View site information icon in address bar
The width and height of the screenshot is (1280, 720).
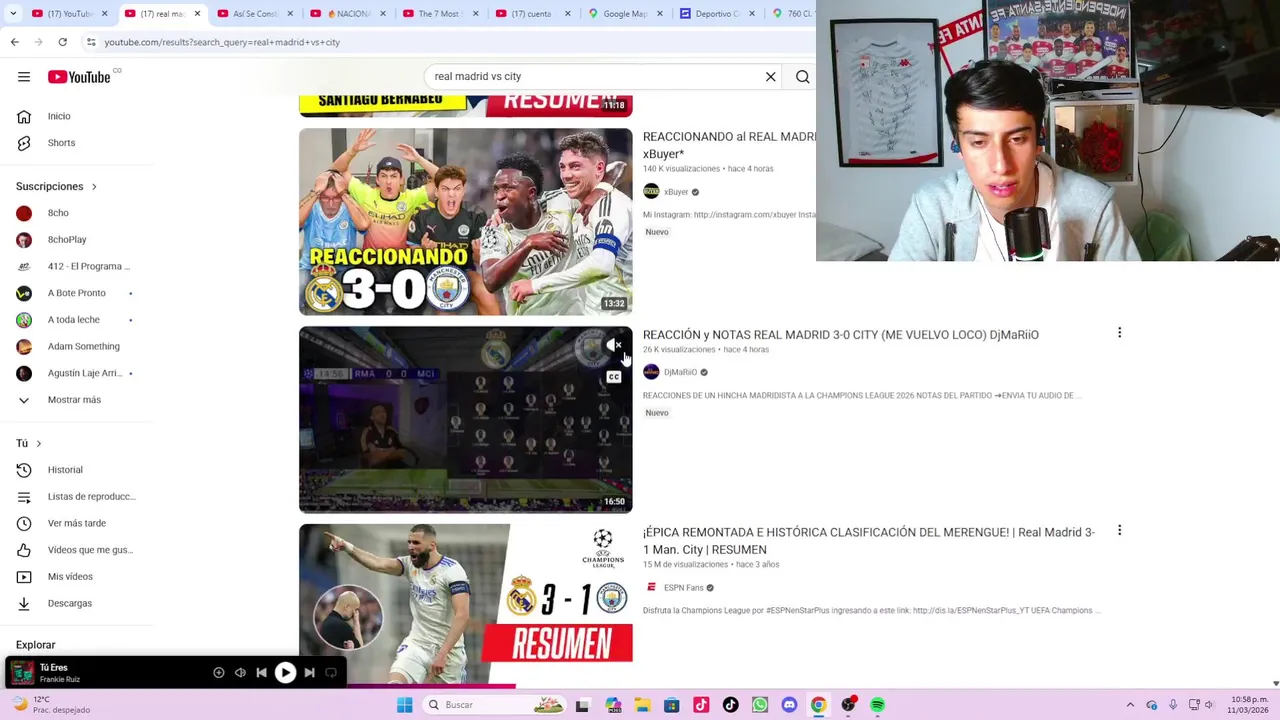click(91, 42)
